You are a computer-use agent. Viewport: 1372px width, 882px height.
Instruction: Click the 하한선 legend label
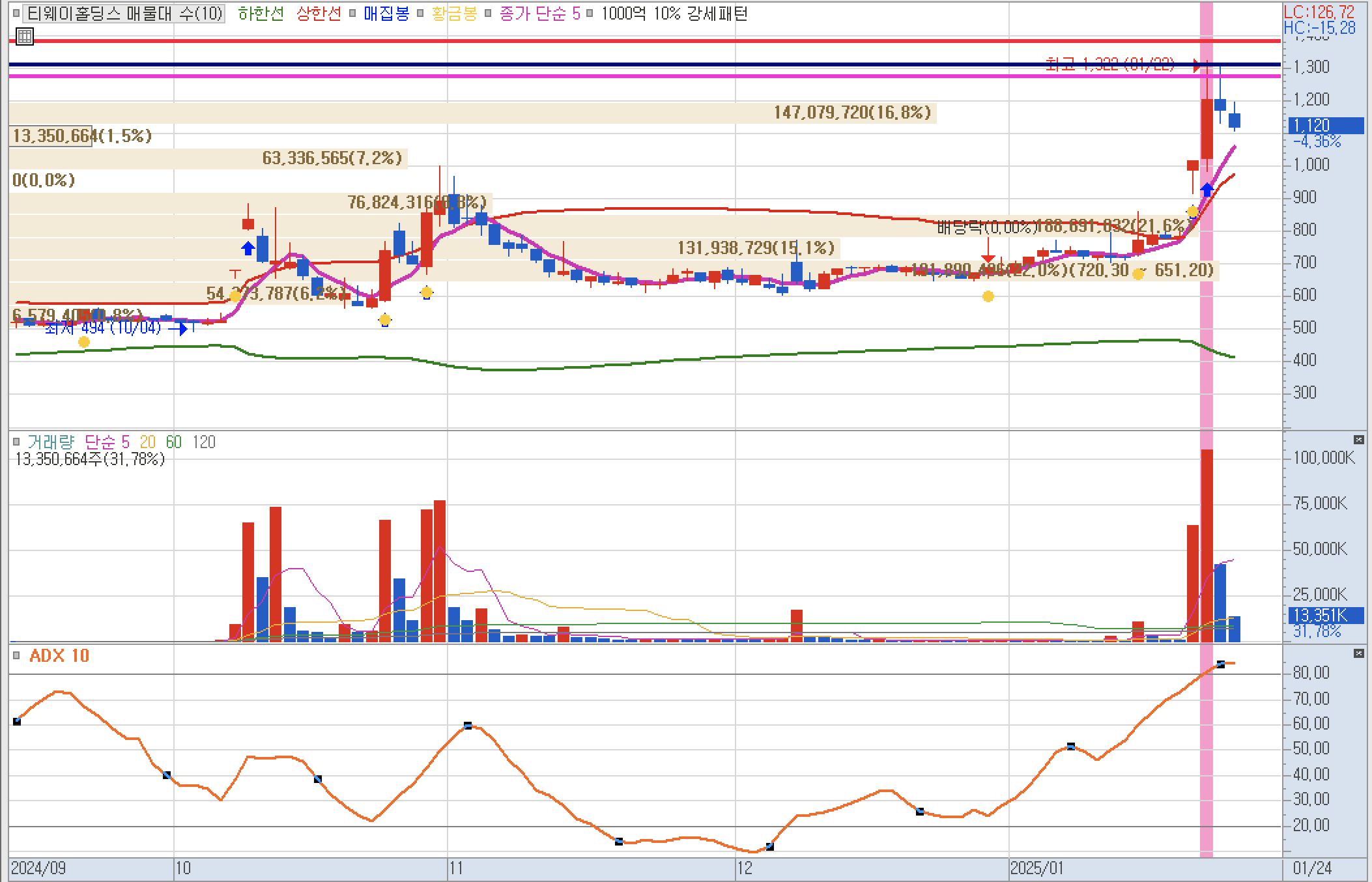pyautogui.click(x=261, y=14)
